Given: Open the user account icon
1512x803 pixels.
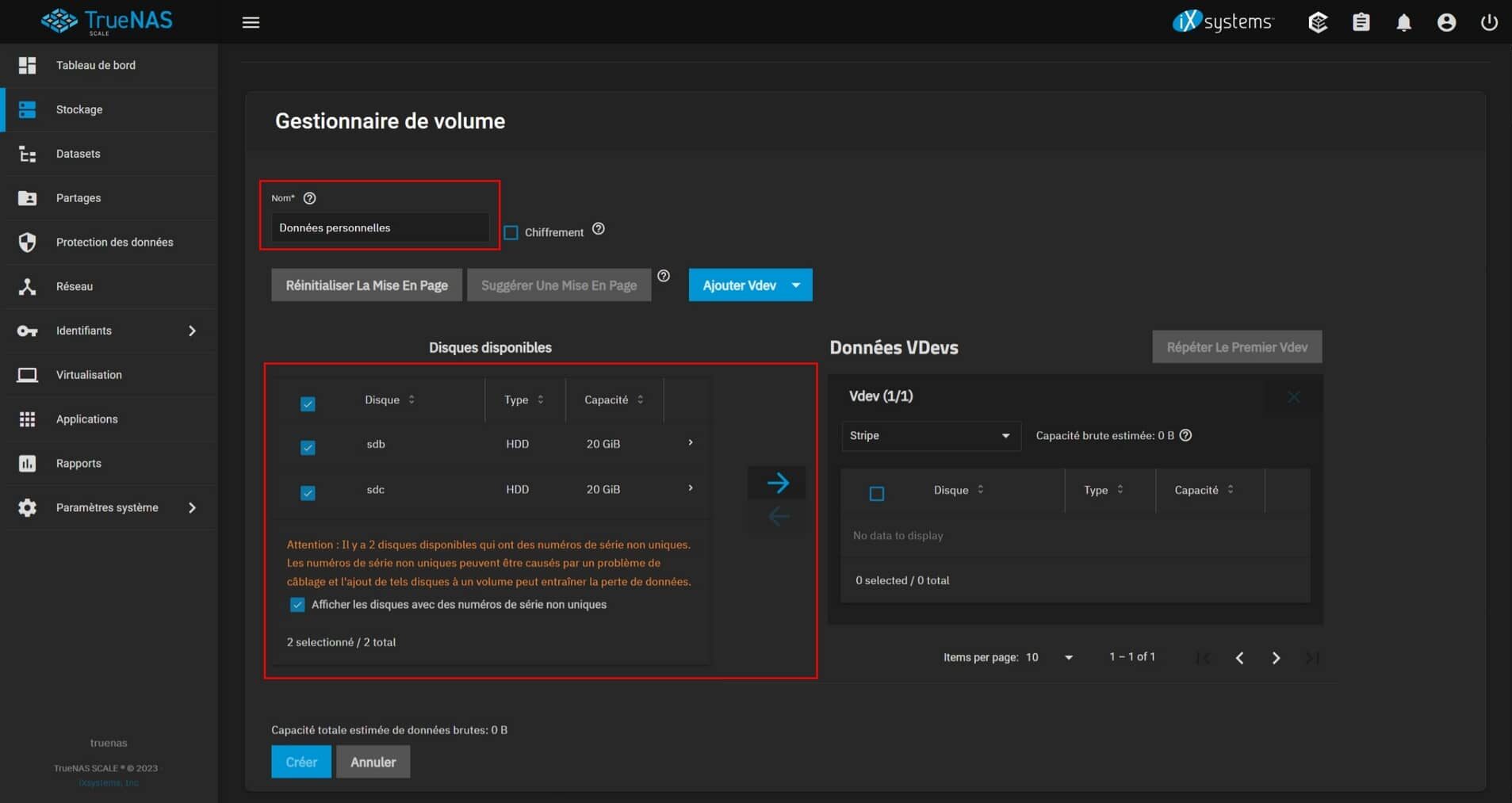Looking at the screenshot, I should coord(1446,22).
